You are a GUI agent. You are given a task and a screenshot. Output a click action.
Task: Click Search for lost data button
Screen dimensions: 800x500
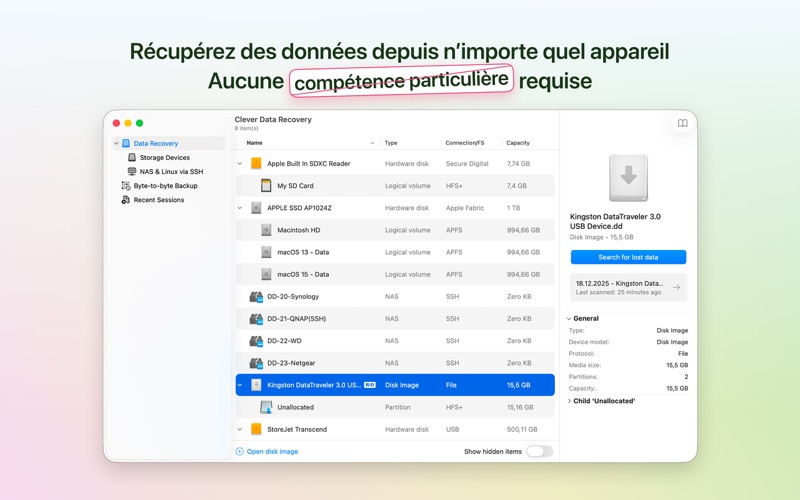[628, 257]
